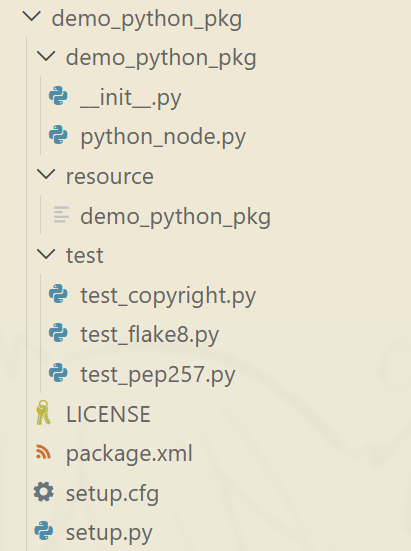
Task: Select the __init__.py file name
Action: click(131, 98)
